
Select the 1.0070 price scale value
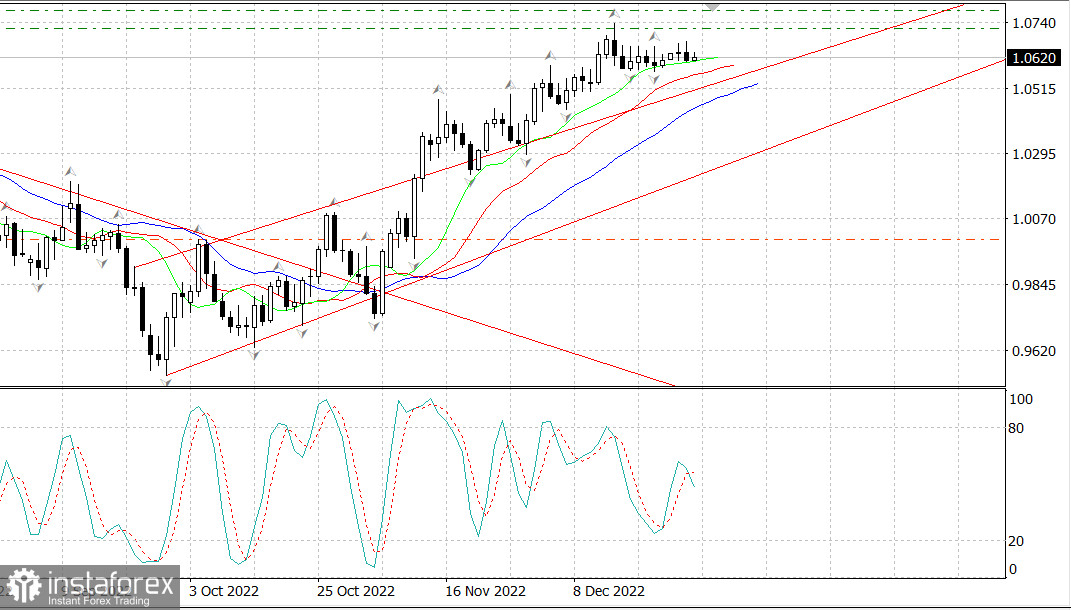1034,219
